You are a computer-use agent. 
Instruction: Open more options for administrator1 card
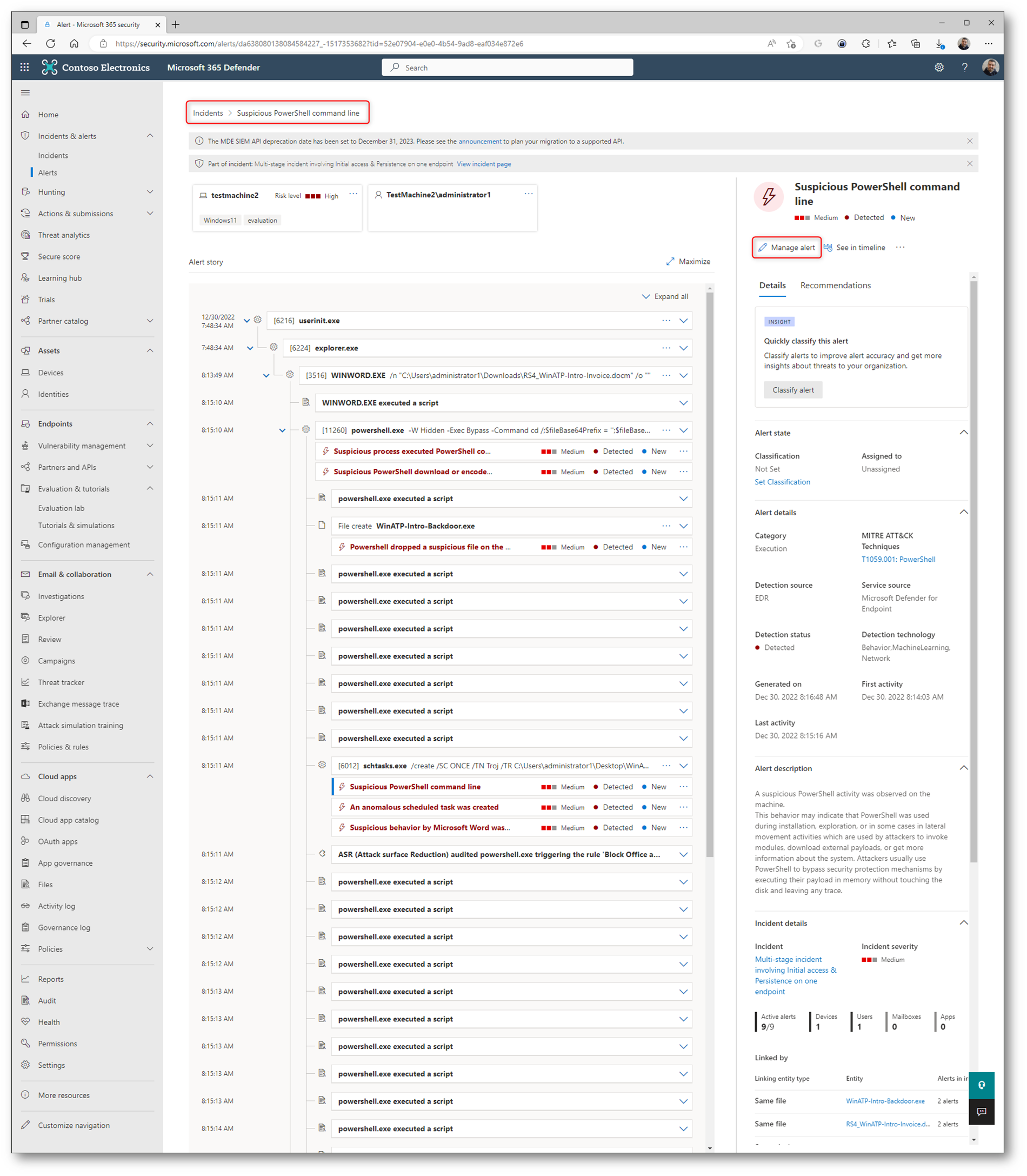tap(529, 194)
